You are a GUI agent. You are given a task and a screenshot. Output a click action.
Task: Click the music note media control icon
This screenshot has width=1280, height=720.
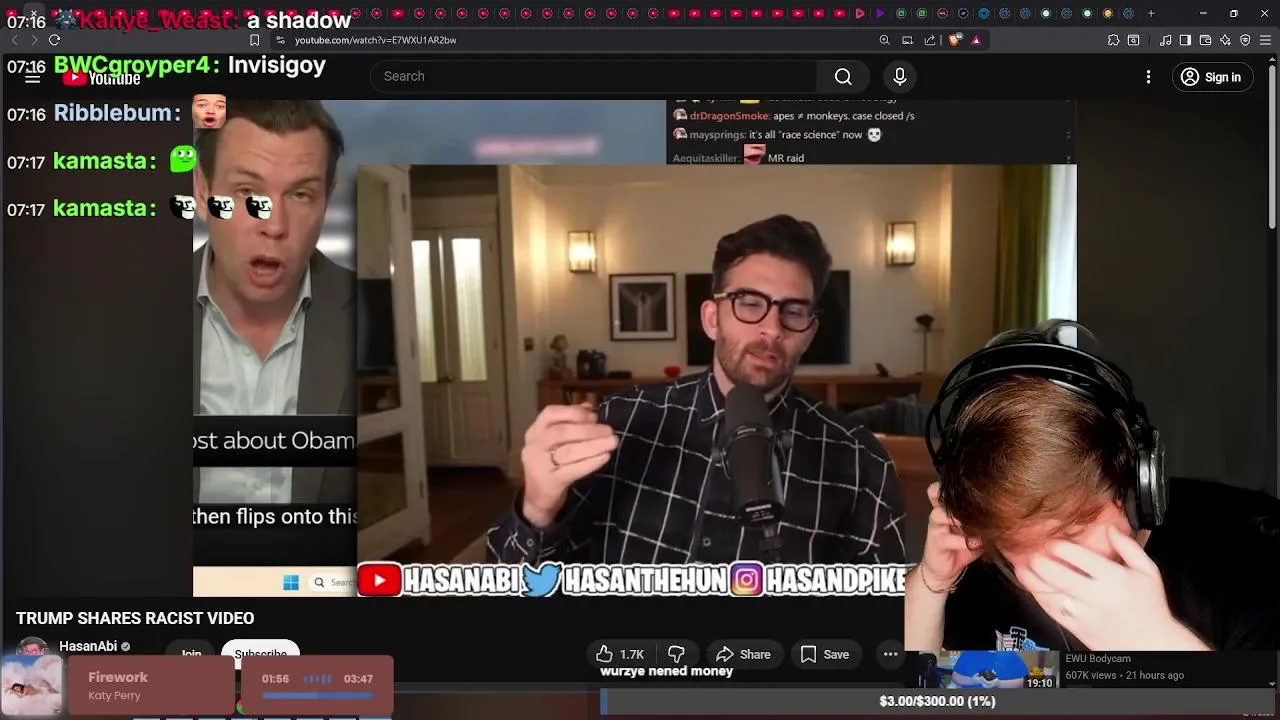pos(1165,40)
